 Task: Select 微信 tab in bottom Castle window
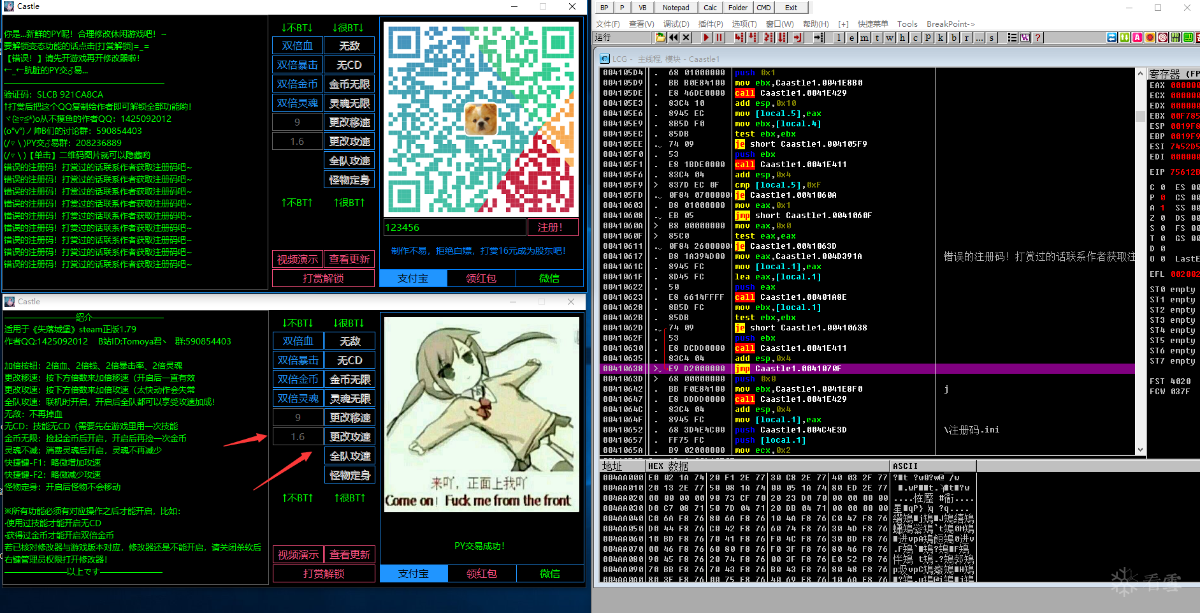pyautogui.click(x=549, y=573)
